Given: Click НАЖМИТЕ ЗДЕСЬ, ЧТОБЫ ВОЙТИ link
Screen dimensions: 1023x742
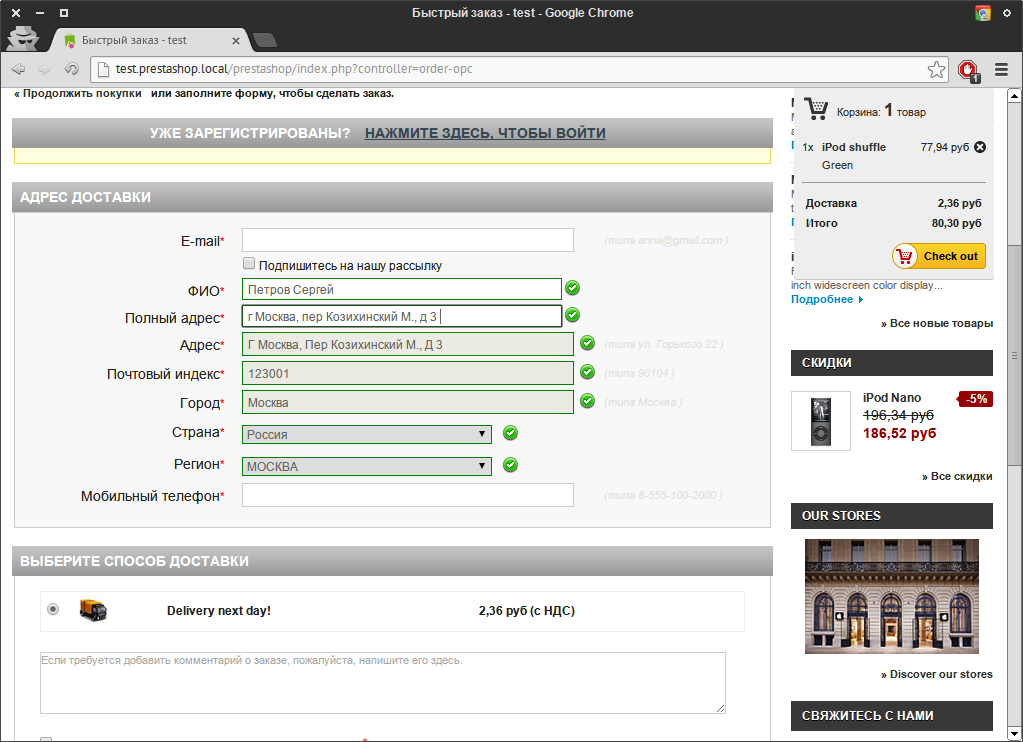Looking at the screenshot, I should [485, 133].
